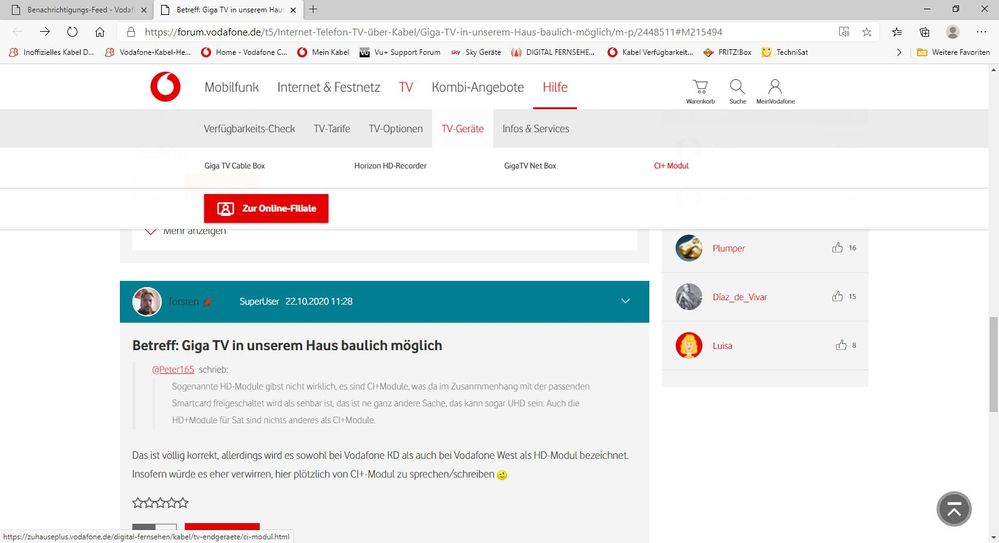Open Hilfe menu
This screenshot has height=543, width=999.
(555, 87)
